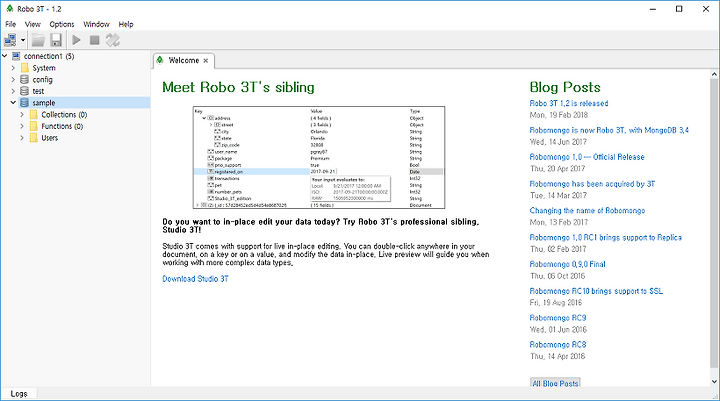Click the Connect to MongoDB toolbar icon
The height and width of the screenshot is (401, 720).
10,40
